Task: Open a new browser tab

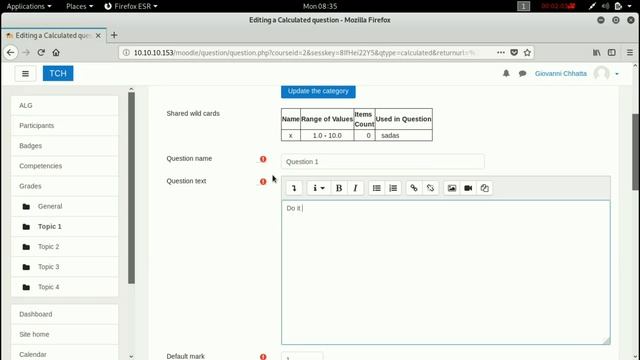Action: (x=114, y=35)
